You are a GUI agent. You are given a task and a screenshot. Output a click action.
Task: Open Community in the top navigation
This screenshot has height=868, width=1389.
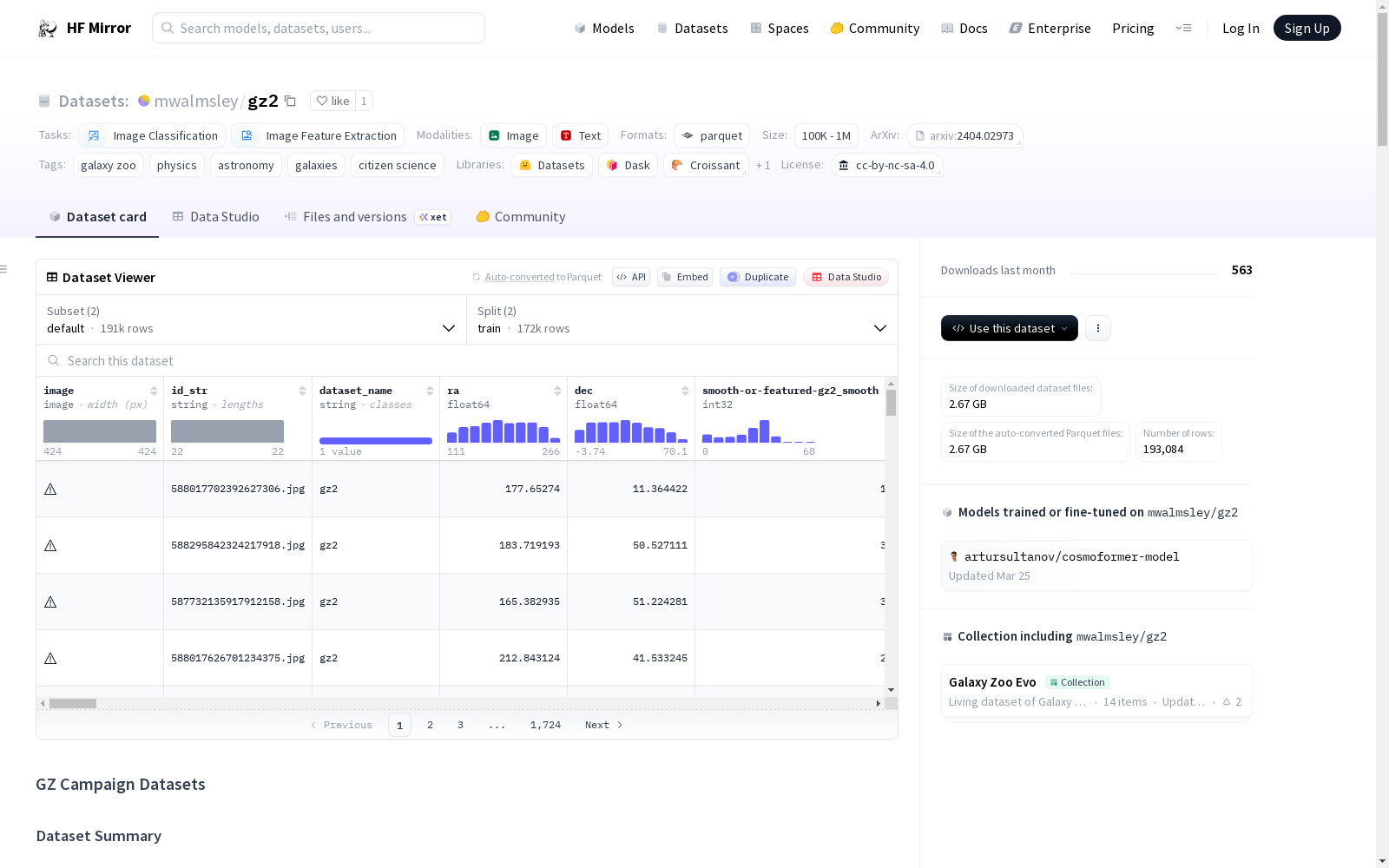pos(875,28)
